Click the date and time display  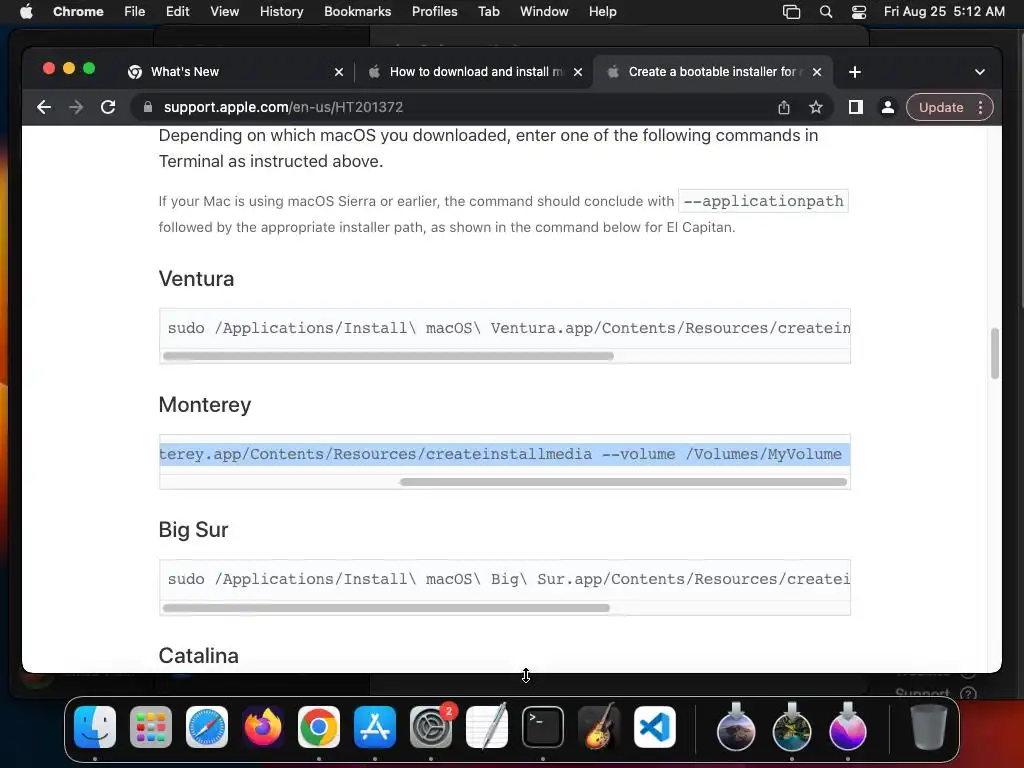tap(944, 11)
